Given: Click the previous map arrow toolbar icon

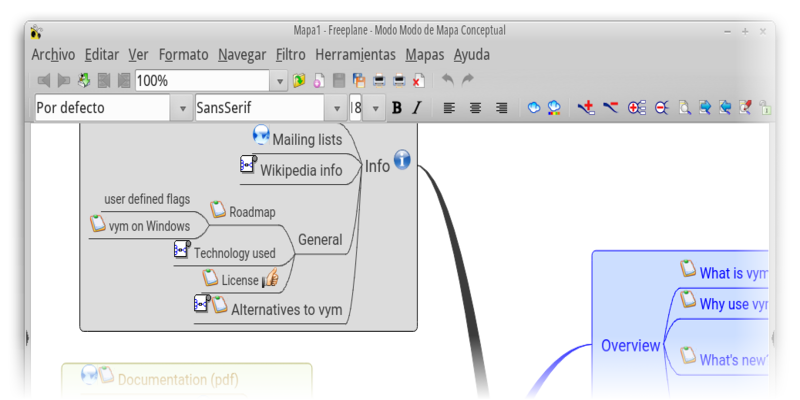Looking at the screenshot, I should (x=44, y=81).
